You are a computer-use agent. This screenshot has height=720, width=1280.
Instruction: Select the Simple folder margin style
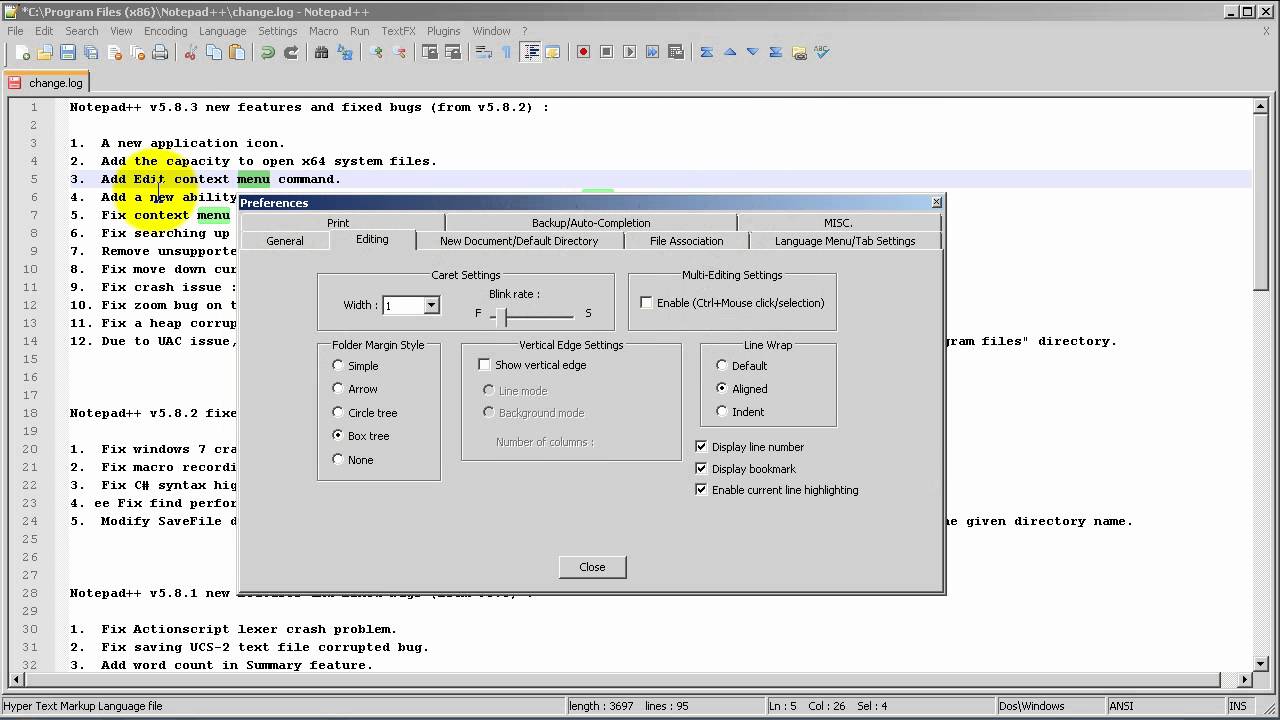click(338, 366)
